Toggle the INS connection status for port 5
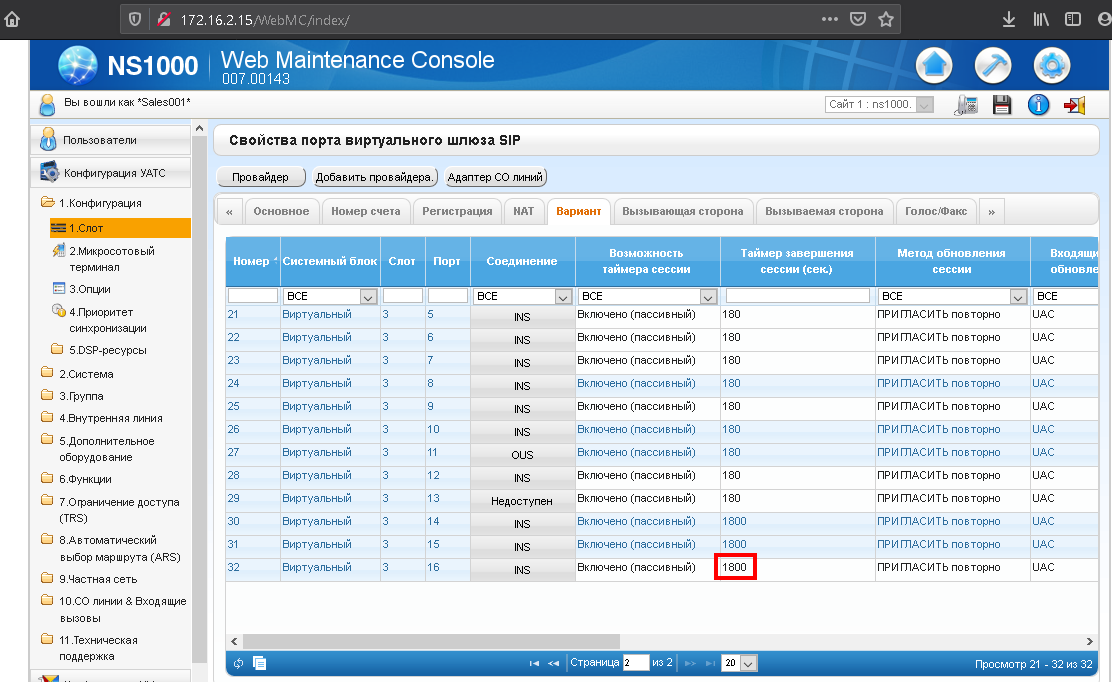 [x=522, y=317]
